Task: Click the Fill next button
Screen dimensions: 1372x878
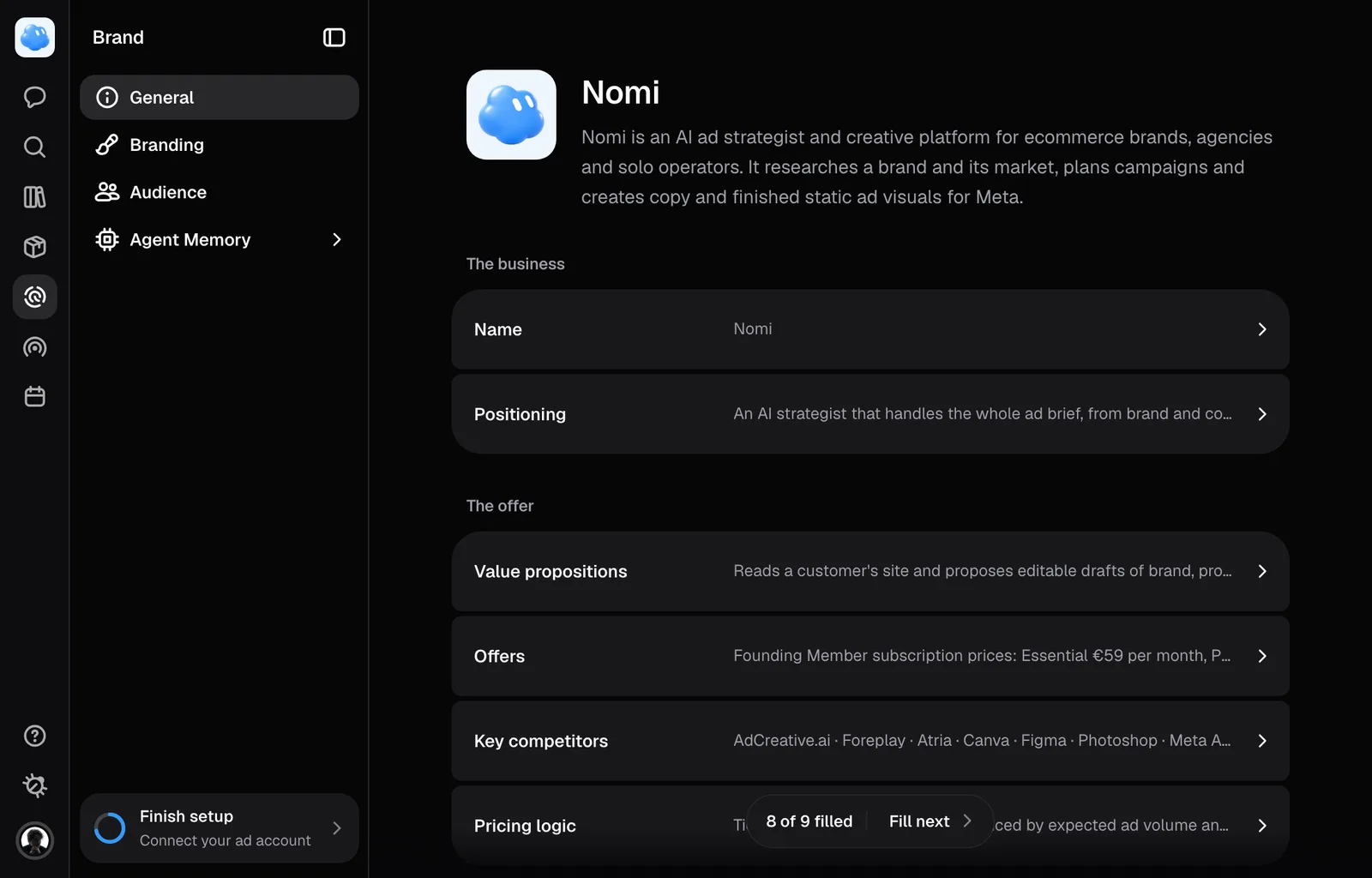Action: point(930,821)
